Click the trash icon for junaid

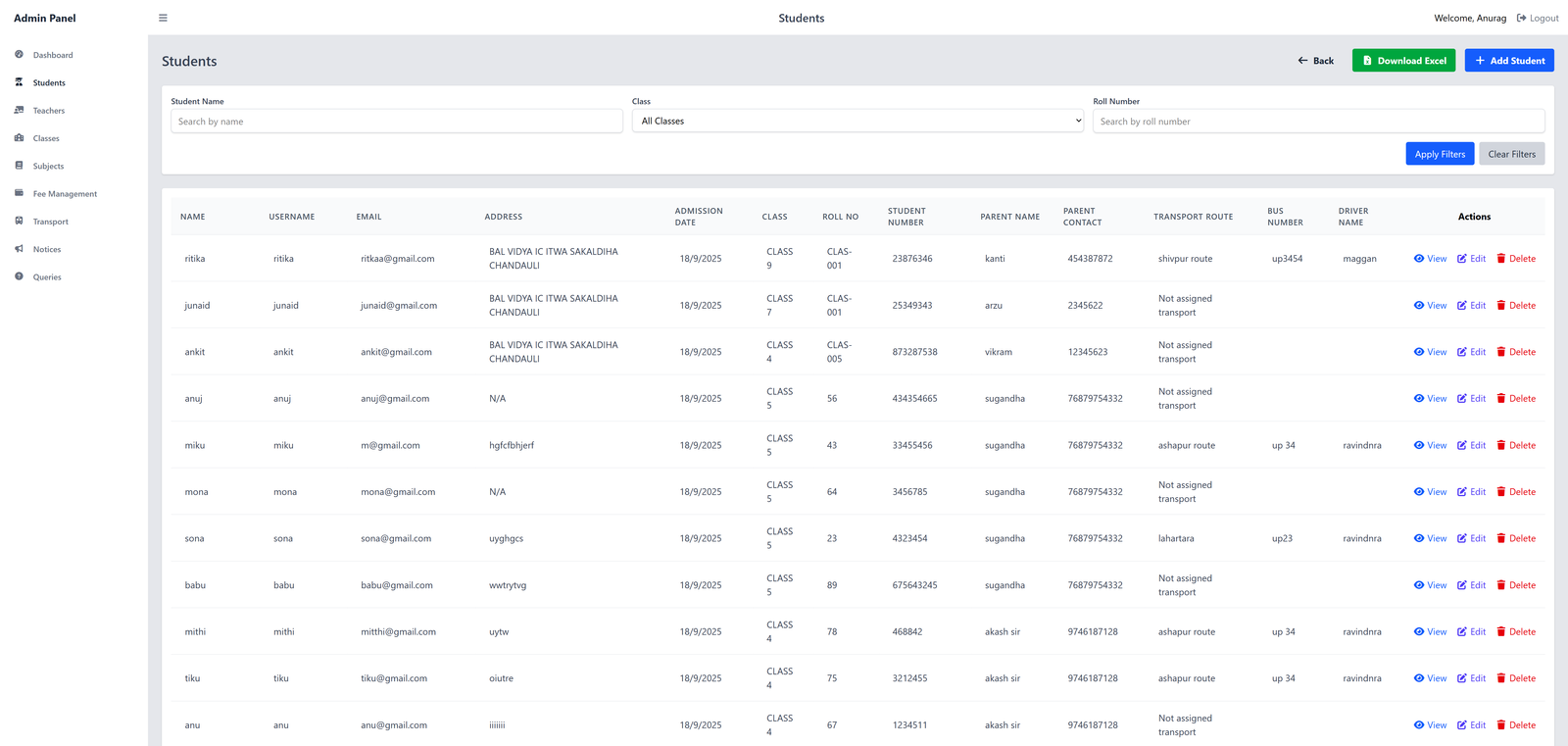click(1501, 306)
